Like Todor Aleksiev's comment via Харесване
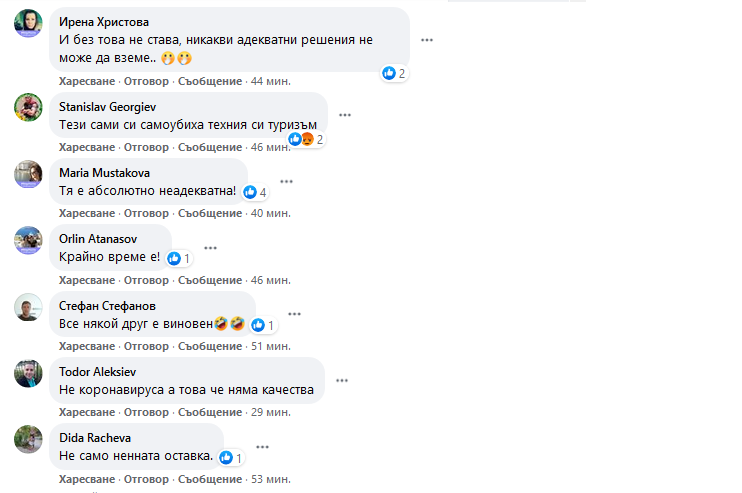The height and width of the screenshot is (493, 742). pyautogui.click(x=87, y=412)
